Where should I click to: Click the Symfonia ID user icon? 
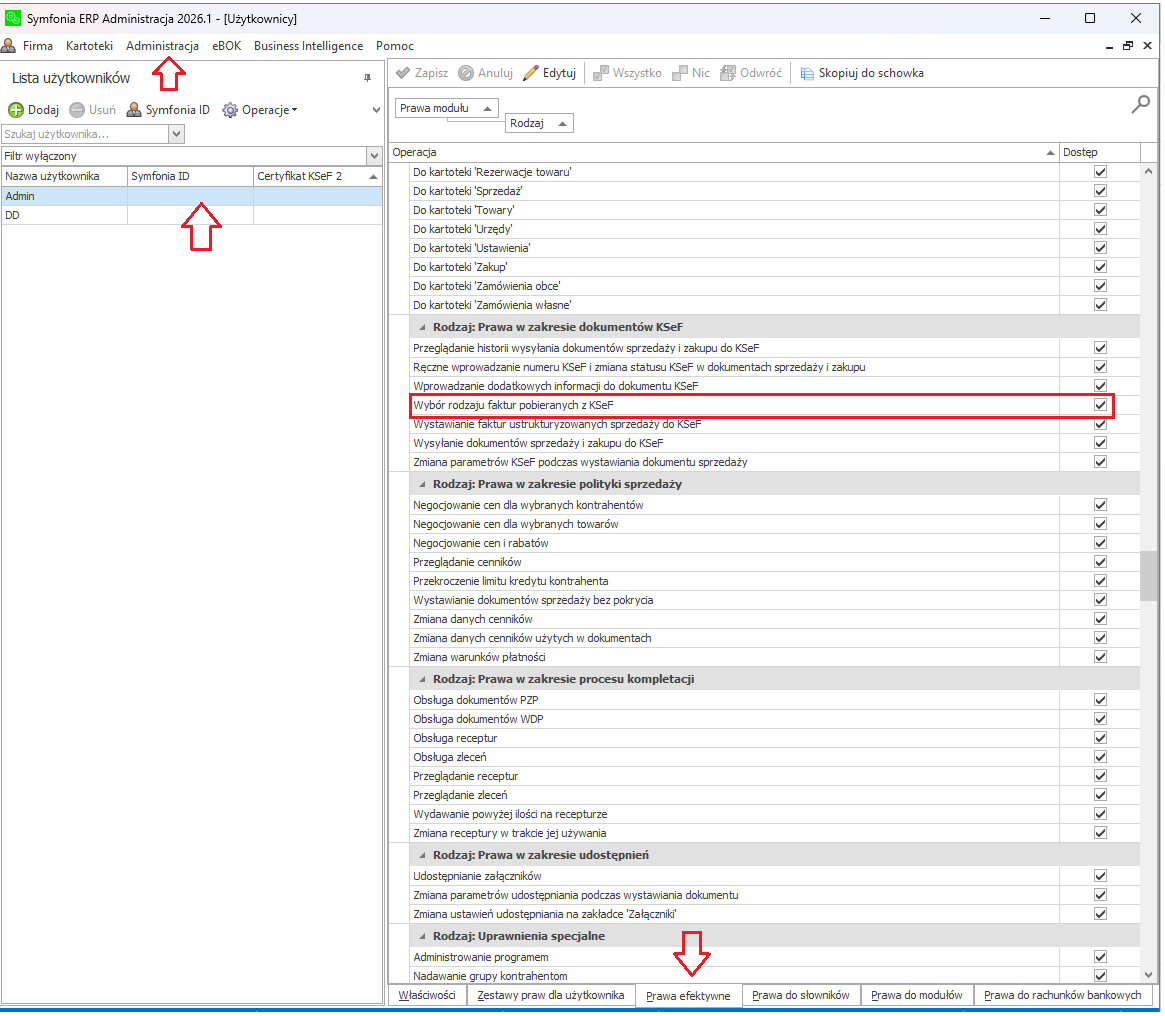134,110
